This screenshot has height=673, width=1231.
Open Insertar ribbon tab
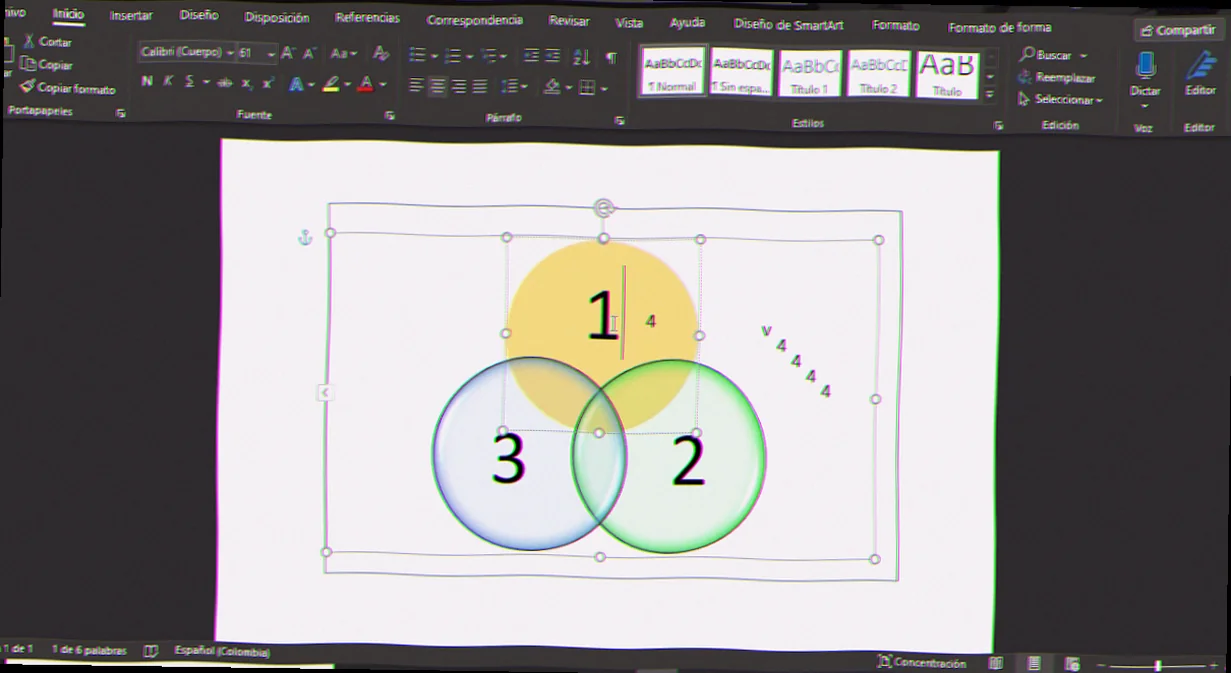coord(131,15)
